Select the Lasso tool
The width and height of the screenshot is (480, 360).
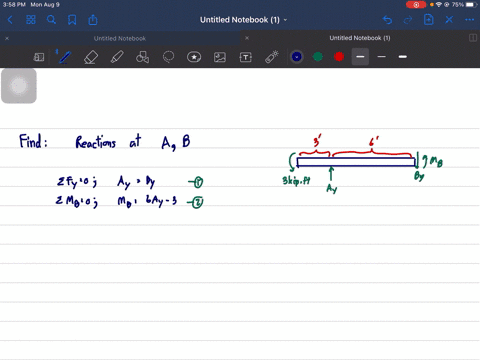pos(168,57)
